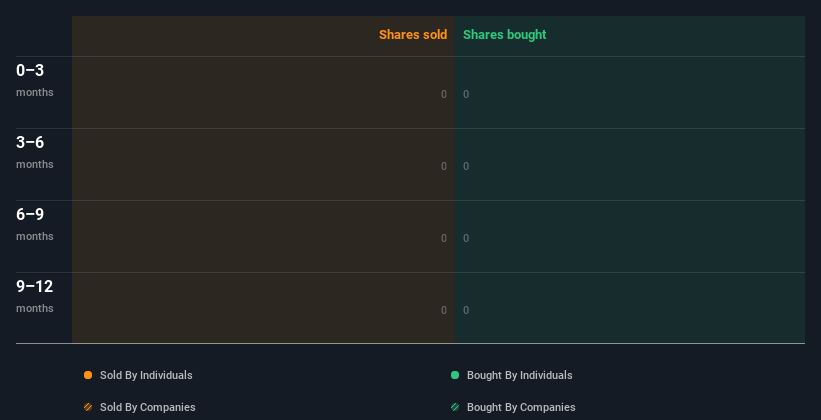
Task: Toggle the Sold By Companies legend label
Action: [x=147, y=407]
